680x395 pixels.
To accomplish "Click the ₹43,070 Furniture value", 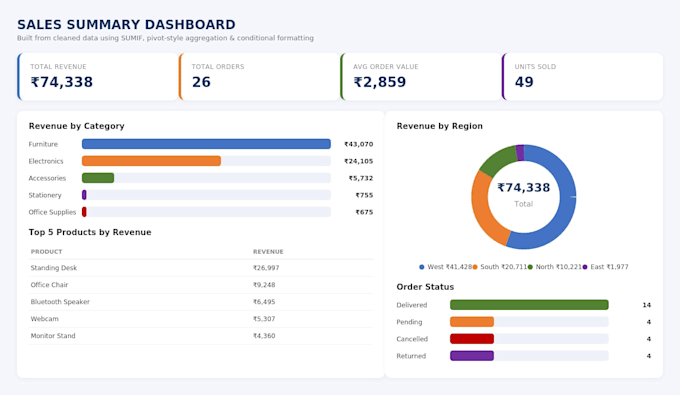I will click(359, 144).
